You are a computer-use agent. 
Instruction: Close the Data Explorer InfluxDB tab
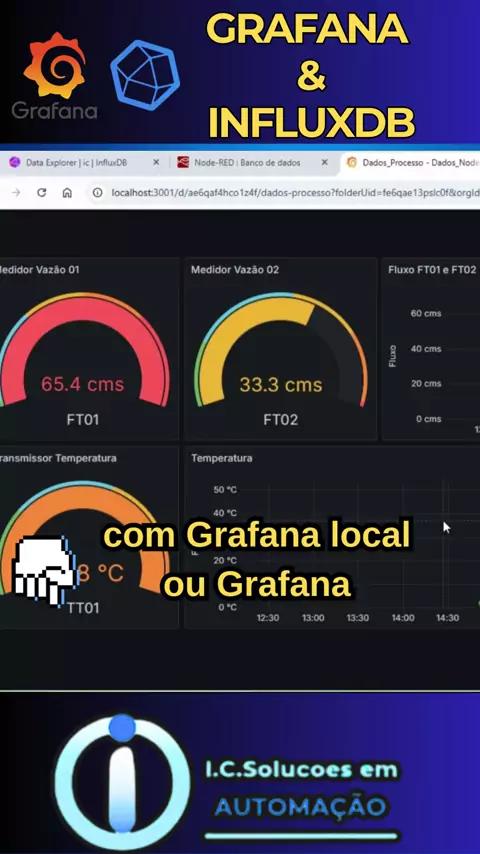pyautogui.click(x=156, y=162)
